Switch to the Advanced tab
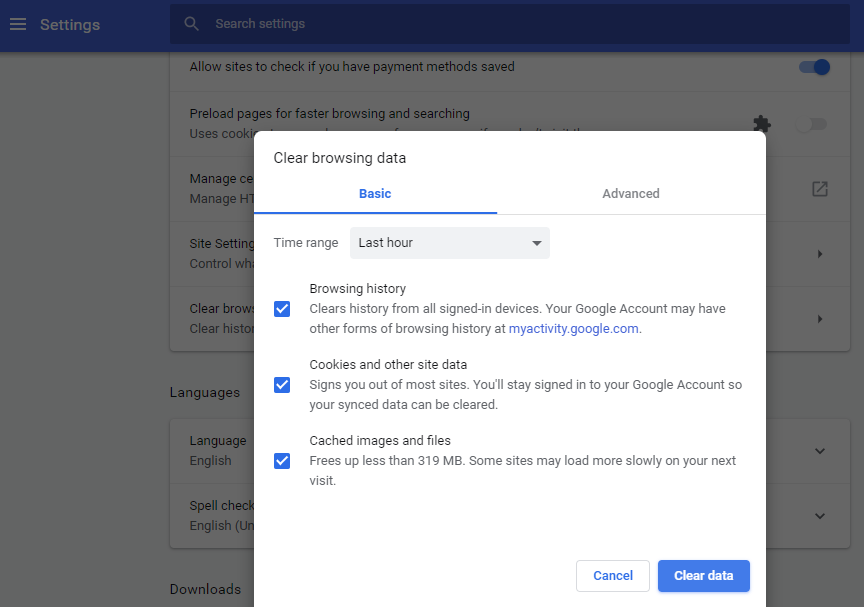 631,194
